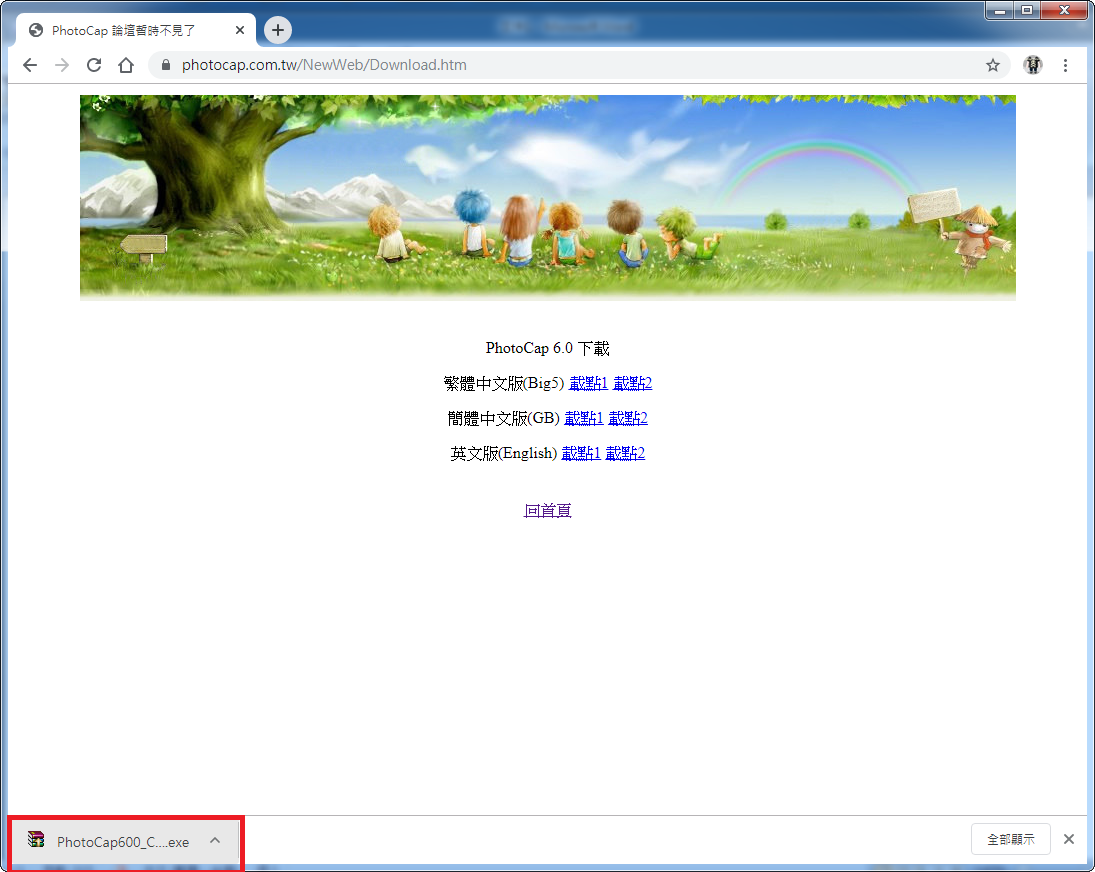
Task: Download GB version from 載點2
Action: (628, 418)
